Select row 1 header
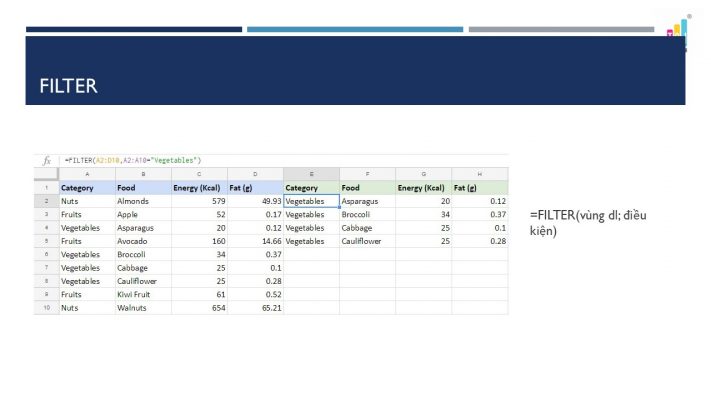This screenshot has height=400, width=711. point(47,187)
